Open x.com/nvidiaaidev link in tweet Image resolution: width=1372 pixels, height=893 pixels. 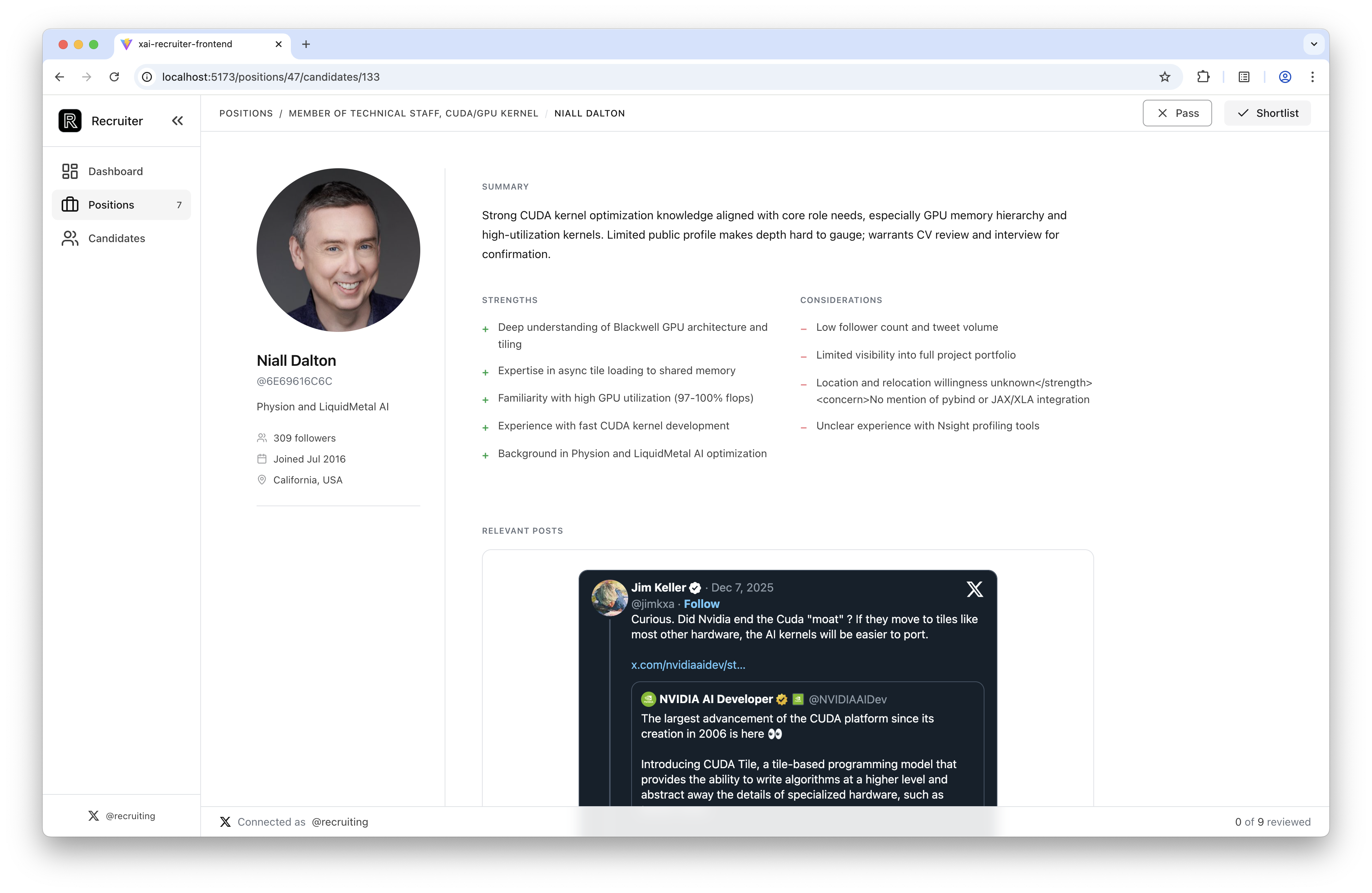coord(688,665)
